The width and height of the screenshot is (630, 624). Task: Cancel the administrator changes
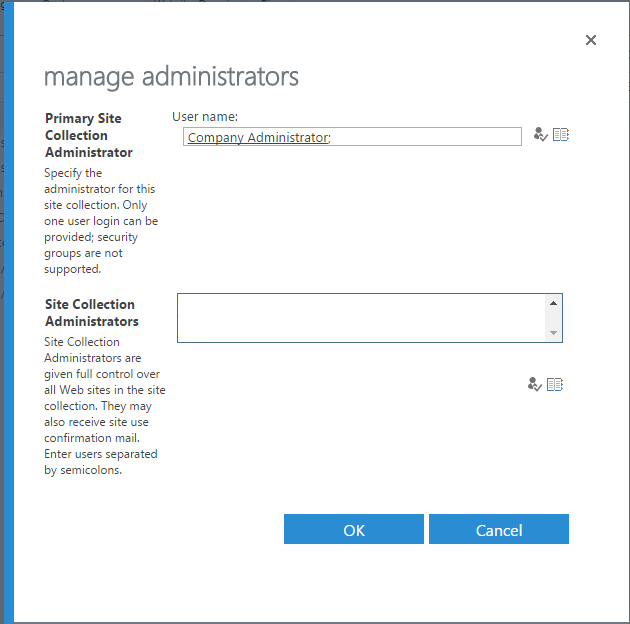point(498,530)
